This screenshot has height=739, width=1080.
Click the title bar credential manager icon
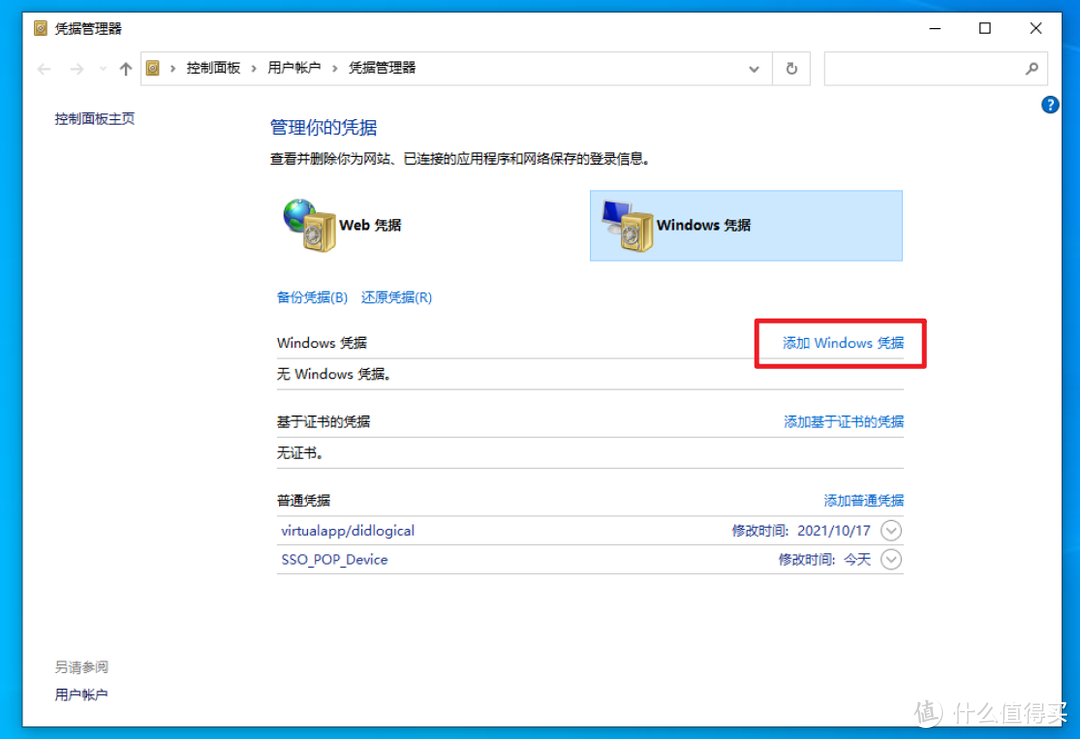41,28
